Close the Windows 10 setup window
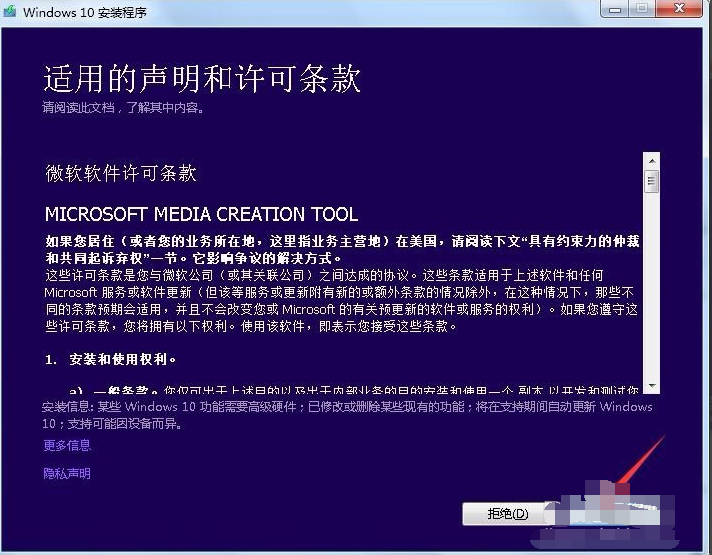 coord(679,9)
